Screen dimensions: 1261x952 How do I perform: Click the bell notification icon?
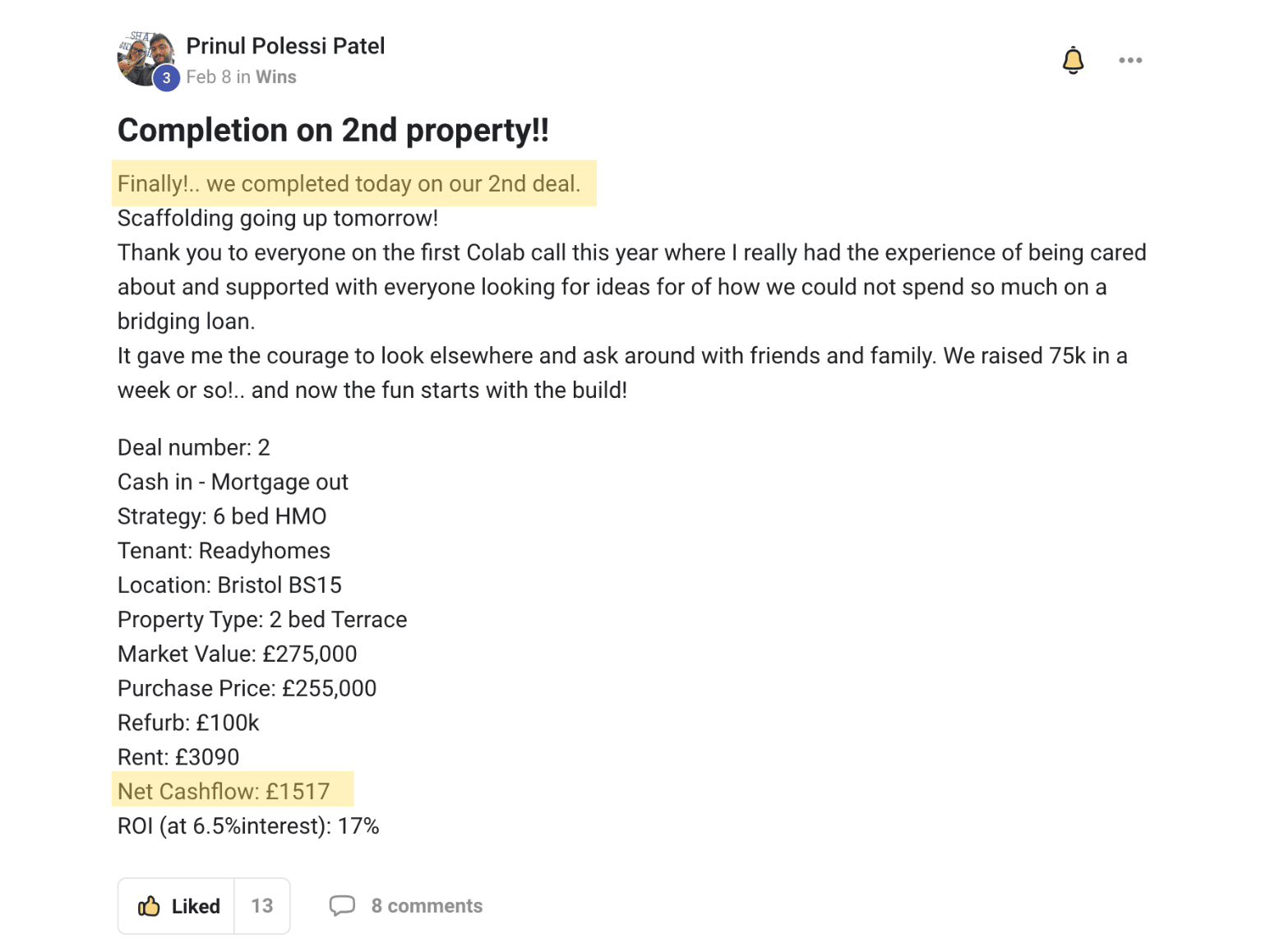1073,61
